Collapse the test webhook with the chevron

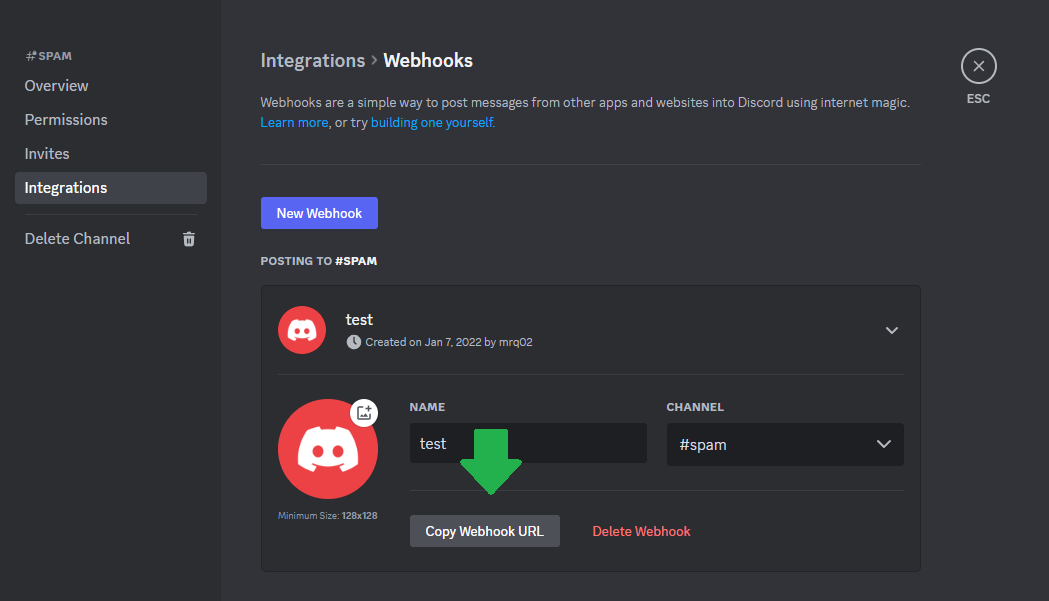click(891, 330)
